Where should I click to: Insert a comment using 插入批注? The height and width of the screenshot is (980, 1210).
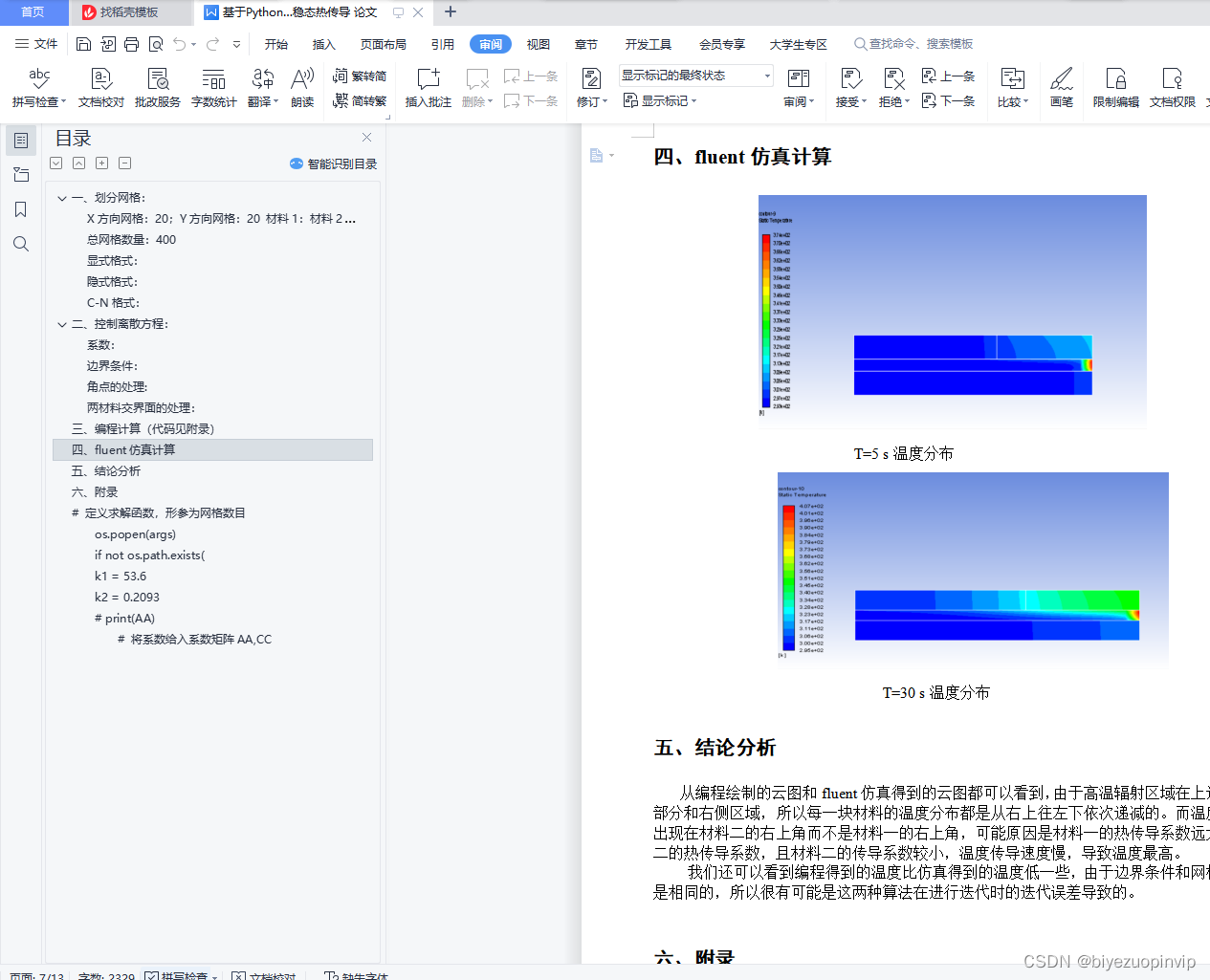(x=428, y=86)
